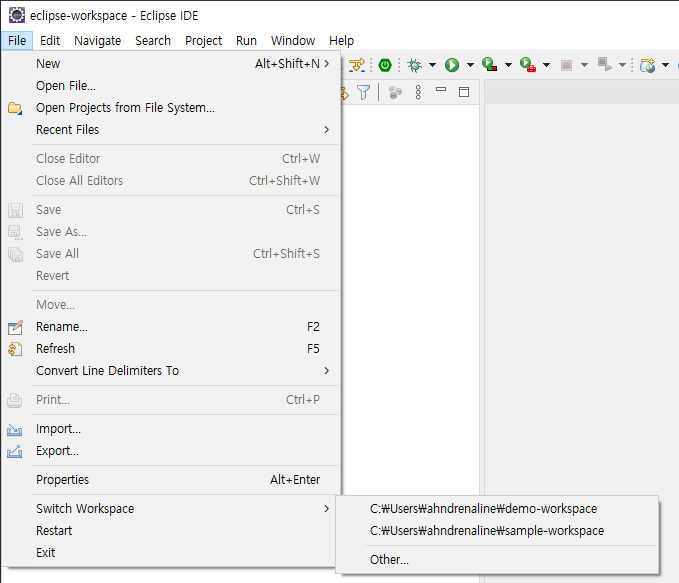Click folder icon beside Open Projects from File System
Screen dimensions: 679x583
(15, 108)
